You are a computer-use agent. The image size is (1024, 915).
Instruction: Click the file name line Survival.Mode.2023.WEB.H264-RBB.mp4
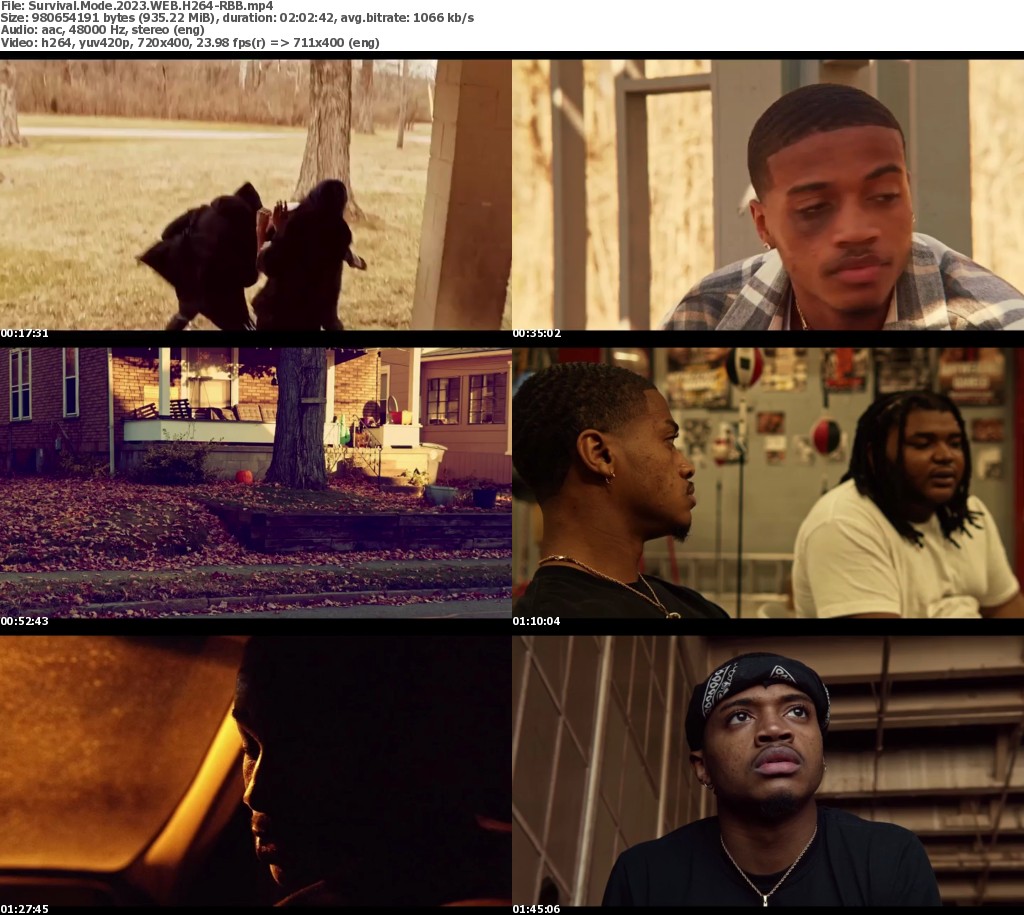[x=137, y=6]
